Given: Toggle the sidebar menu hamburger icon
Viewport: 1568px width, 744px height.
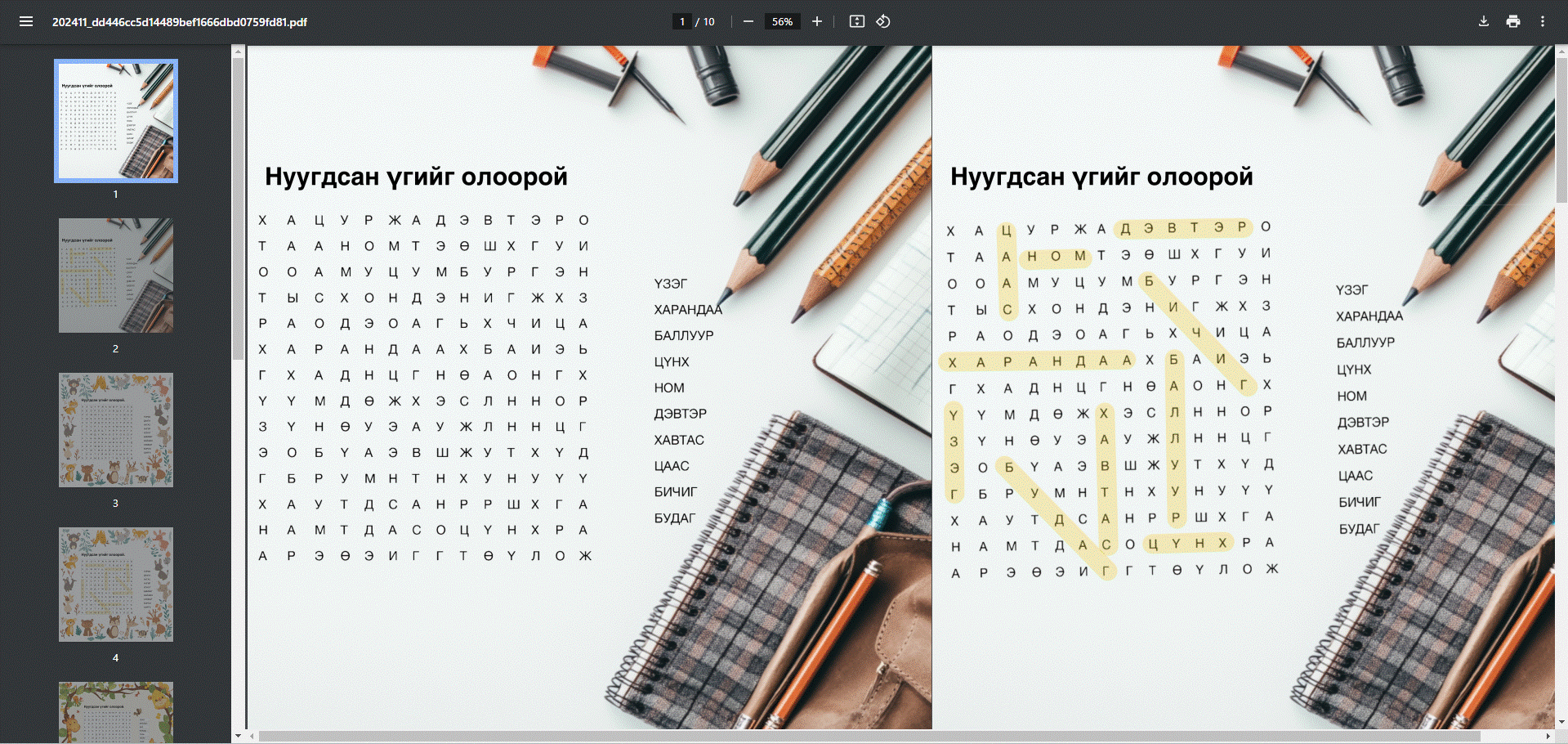Looking at the screenshot, I should pos(26,21).
